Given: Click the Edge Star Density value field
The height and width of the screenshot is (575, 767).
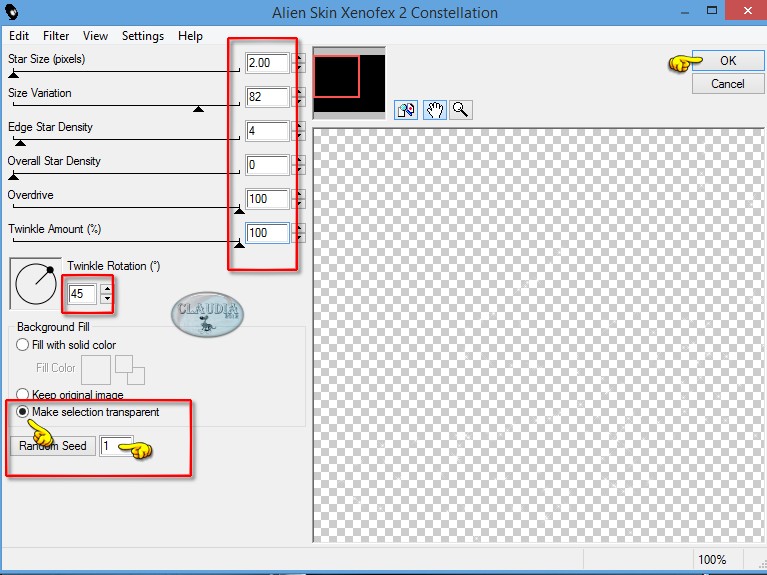Looking at the screenshot, I should point(267,131).
